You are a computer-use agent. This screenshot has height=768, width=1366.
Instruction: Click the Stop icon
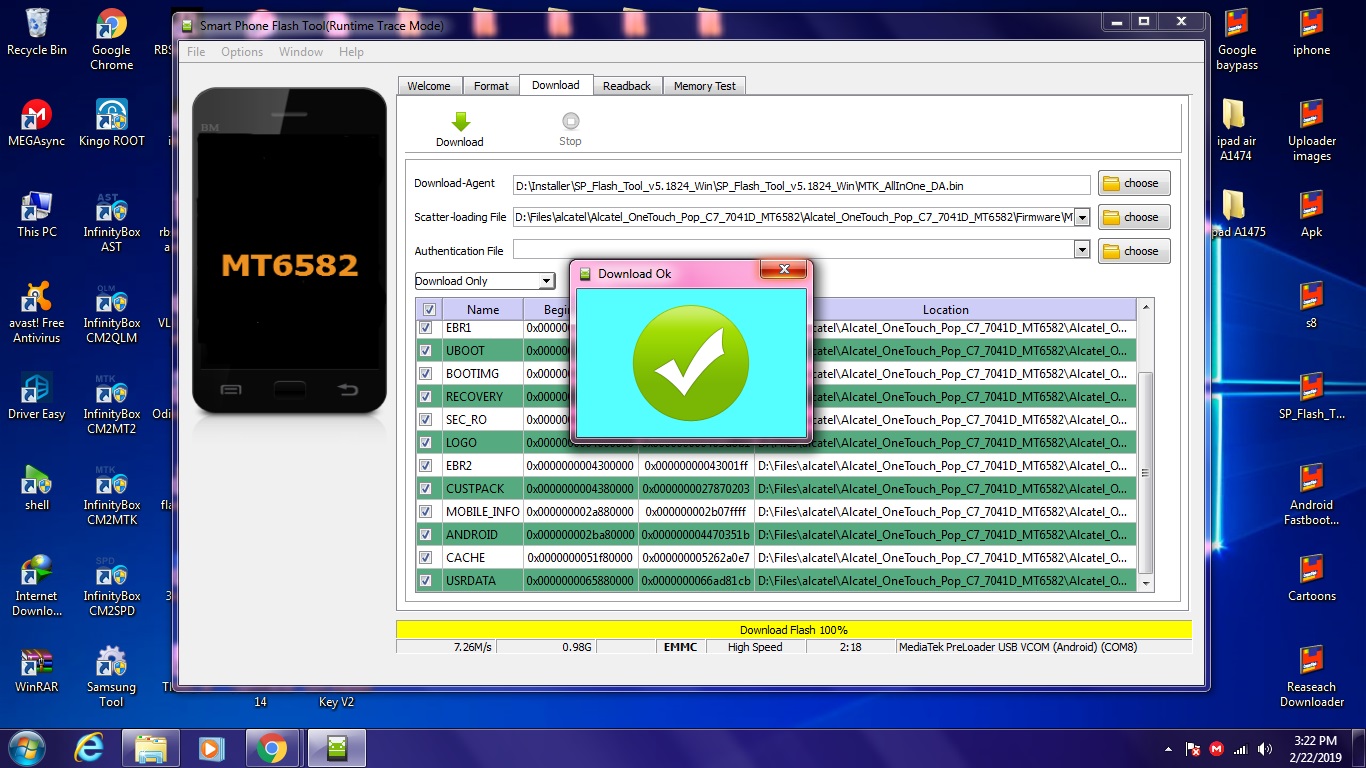570,121
